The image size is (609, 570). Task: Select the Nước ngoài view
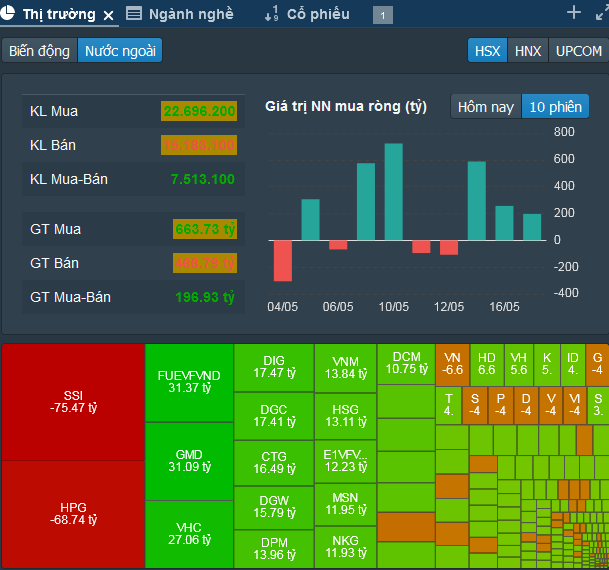[119, 51]
